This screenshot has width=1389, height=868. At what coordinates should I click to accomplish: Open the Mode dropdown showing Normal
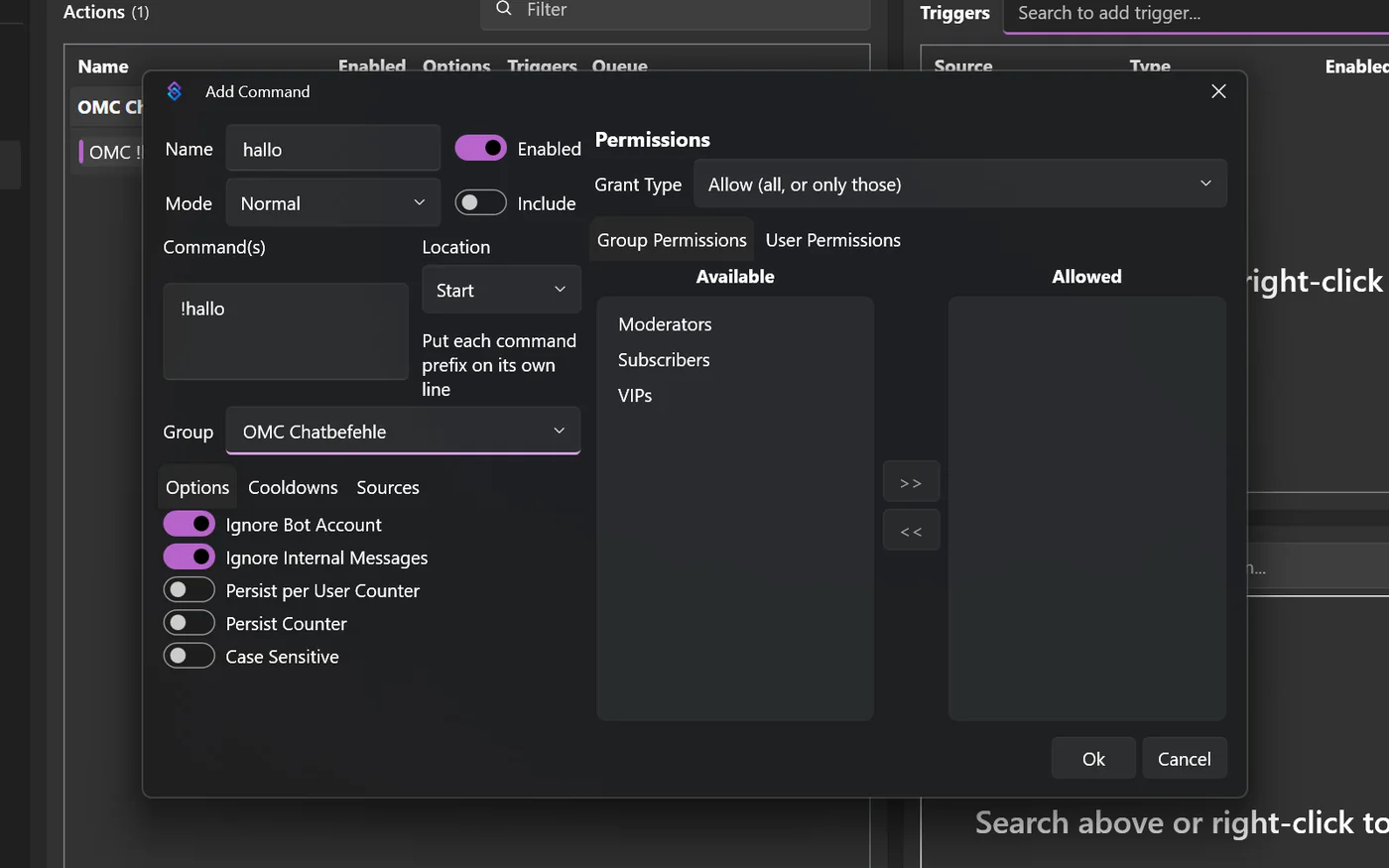click(x=333, y=202)
